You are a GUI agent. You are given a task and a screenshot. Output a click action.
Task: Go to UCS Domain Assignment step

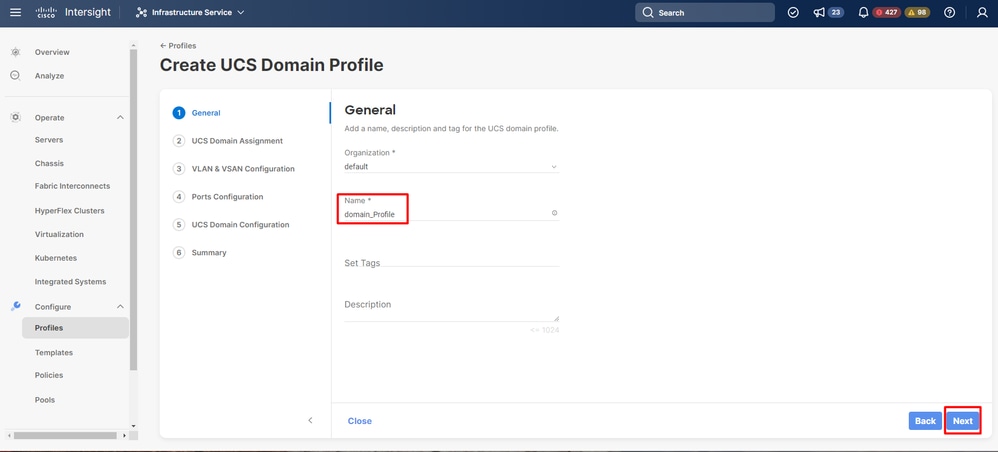237,141
